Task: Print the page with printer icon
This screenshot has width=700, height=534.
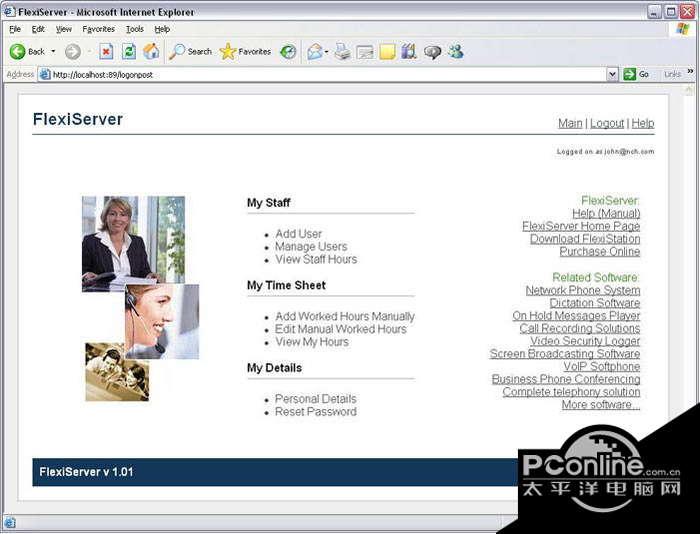Action: pos(342,52)
